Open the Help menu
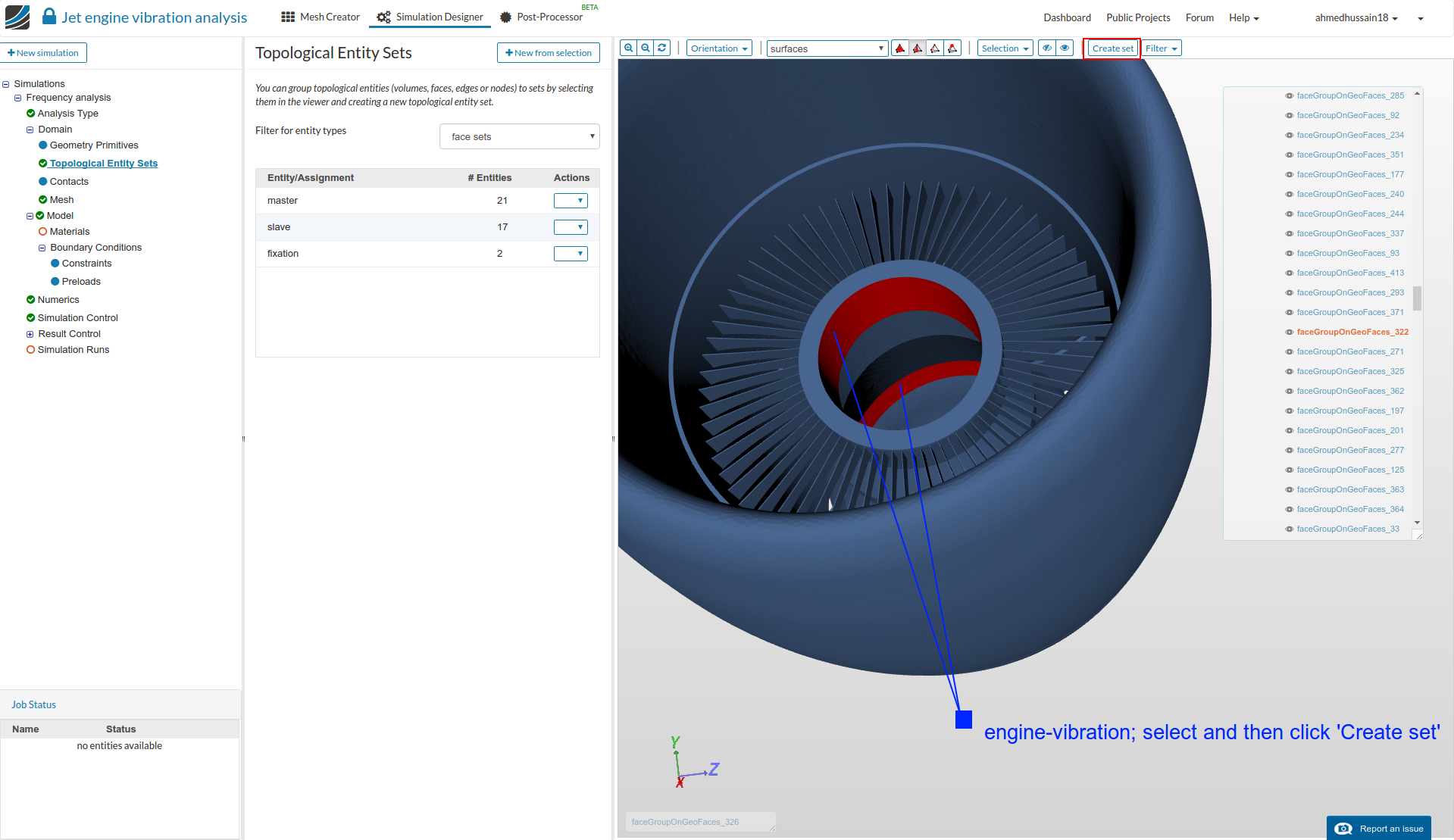 pos(1243,18)
